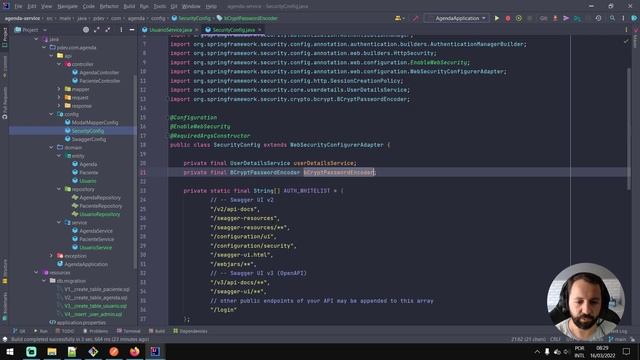The height and width of the screenshot is (360, 640).
Task: Open Windows notification center icon
Action: point(627,351)
